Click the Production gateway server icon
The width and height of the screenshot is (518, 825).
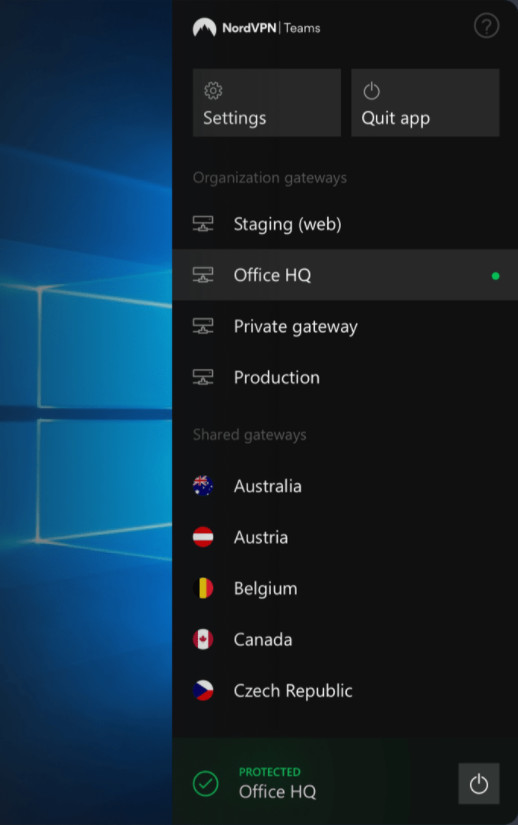click(x=203, y=377)
